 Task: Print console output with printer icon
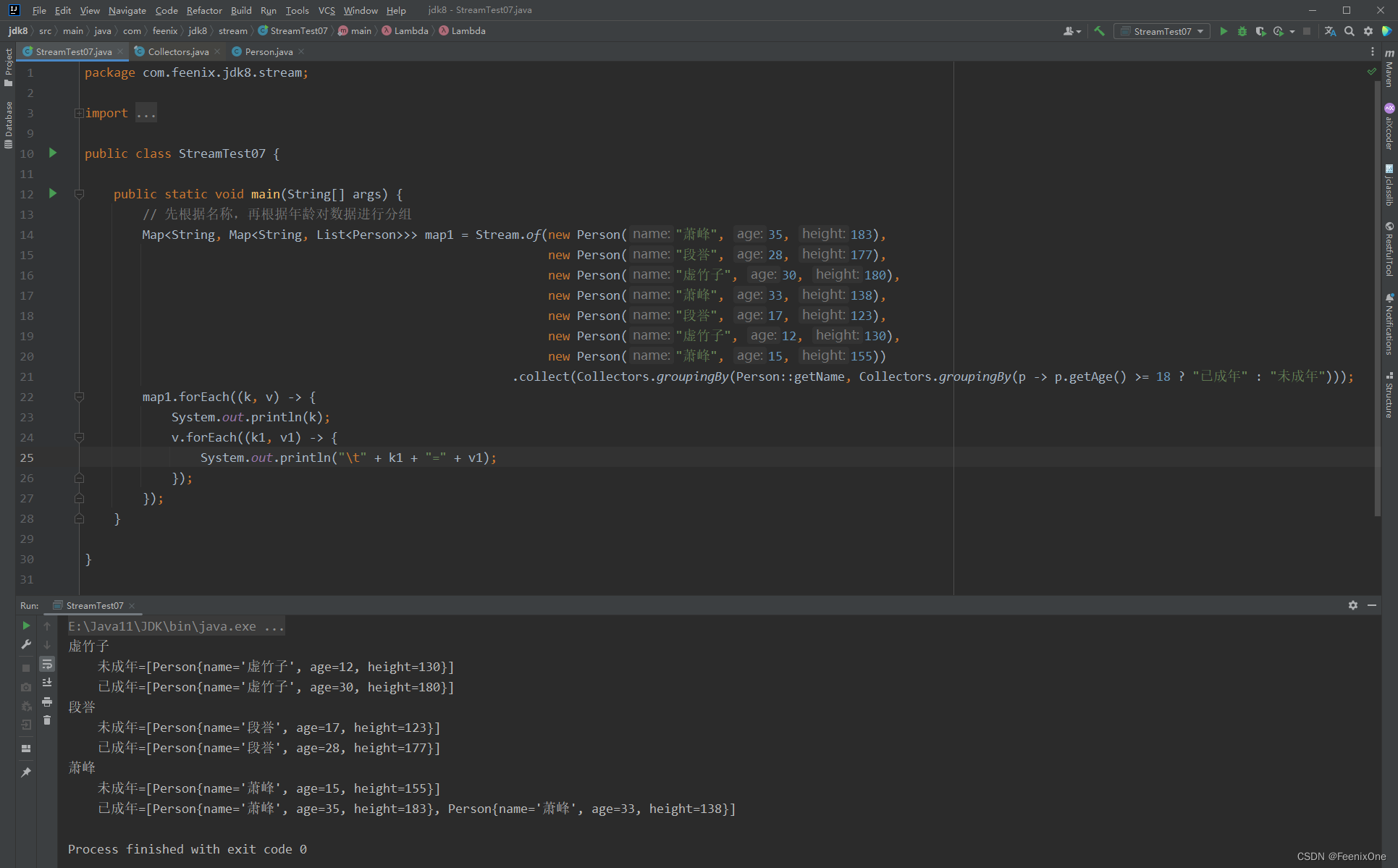pyautogui.click(x=47, y=701)
